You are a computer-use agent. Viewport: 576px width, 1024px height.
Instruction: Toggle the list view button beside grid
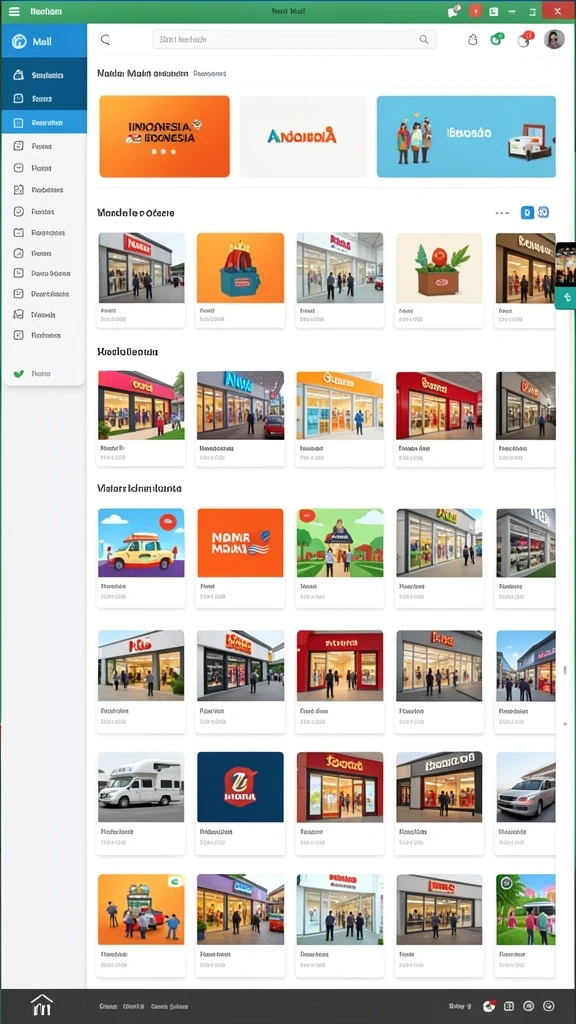[x=543, y=212]
